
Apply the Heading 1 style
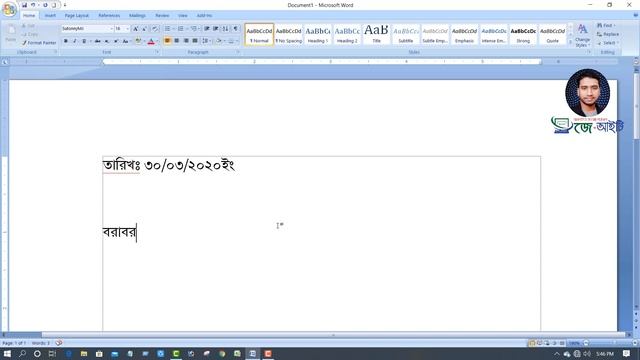(318, 34)
